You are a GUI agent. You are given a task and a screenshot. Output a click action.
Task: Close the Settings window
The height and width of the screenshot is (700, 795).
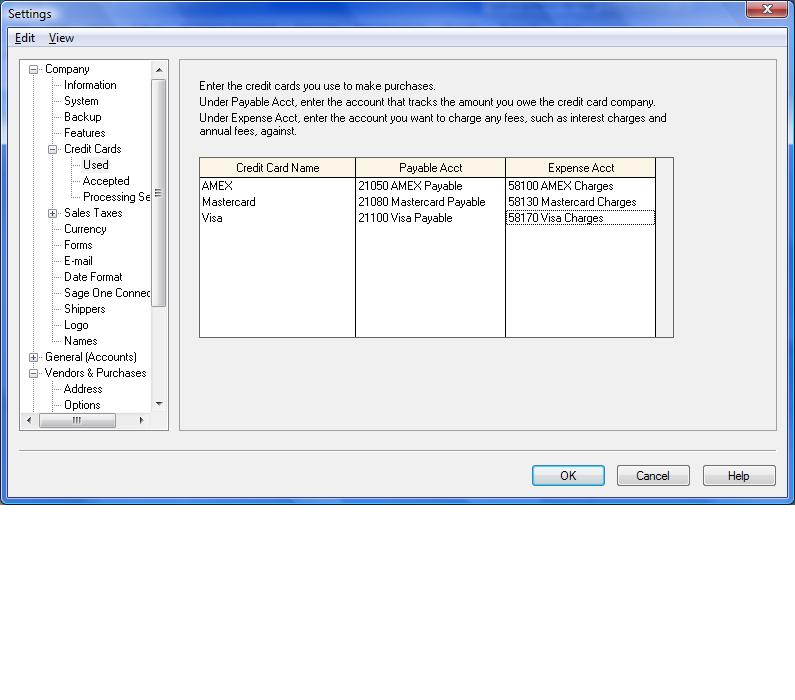[767, 9]
